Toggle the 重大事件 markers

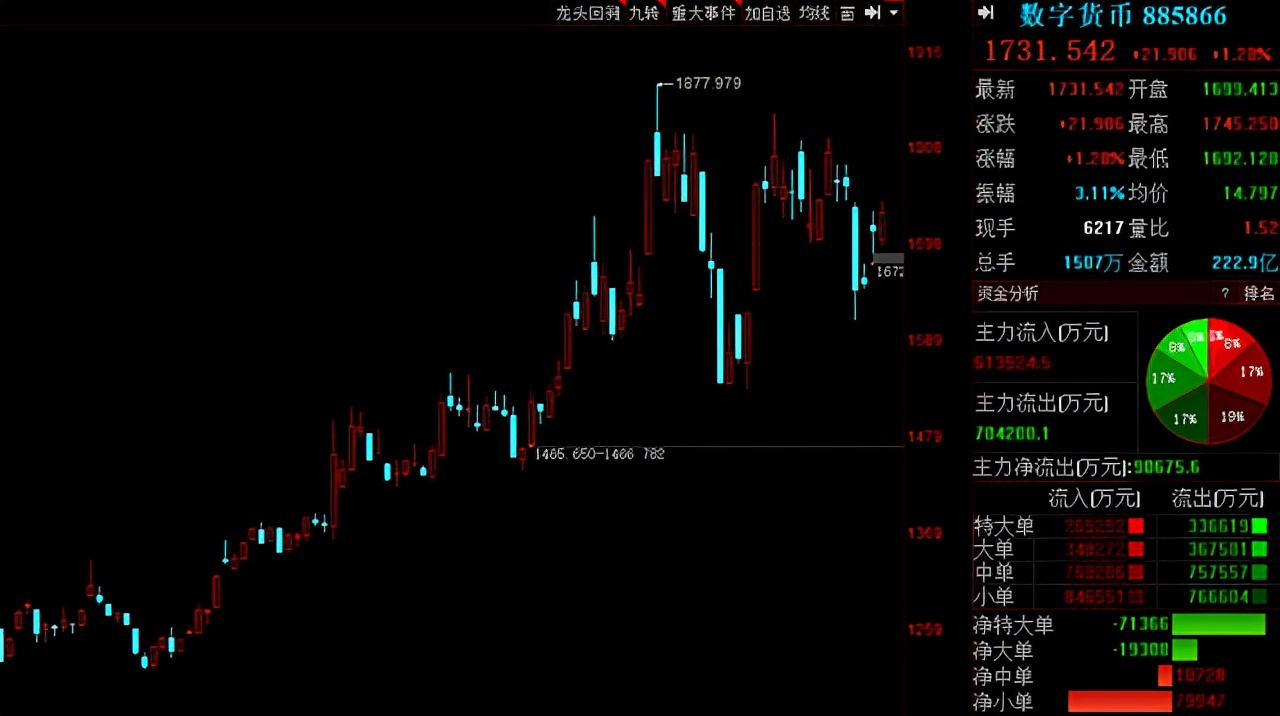pyautogui.click(x=703, y=13)
